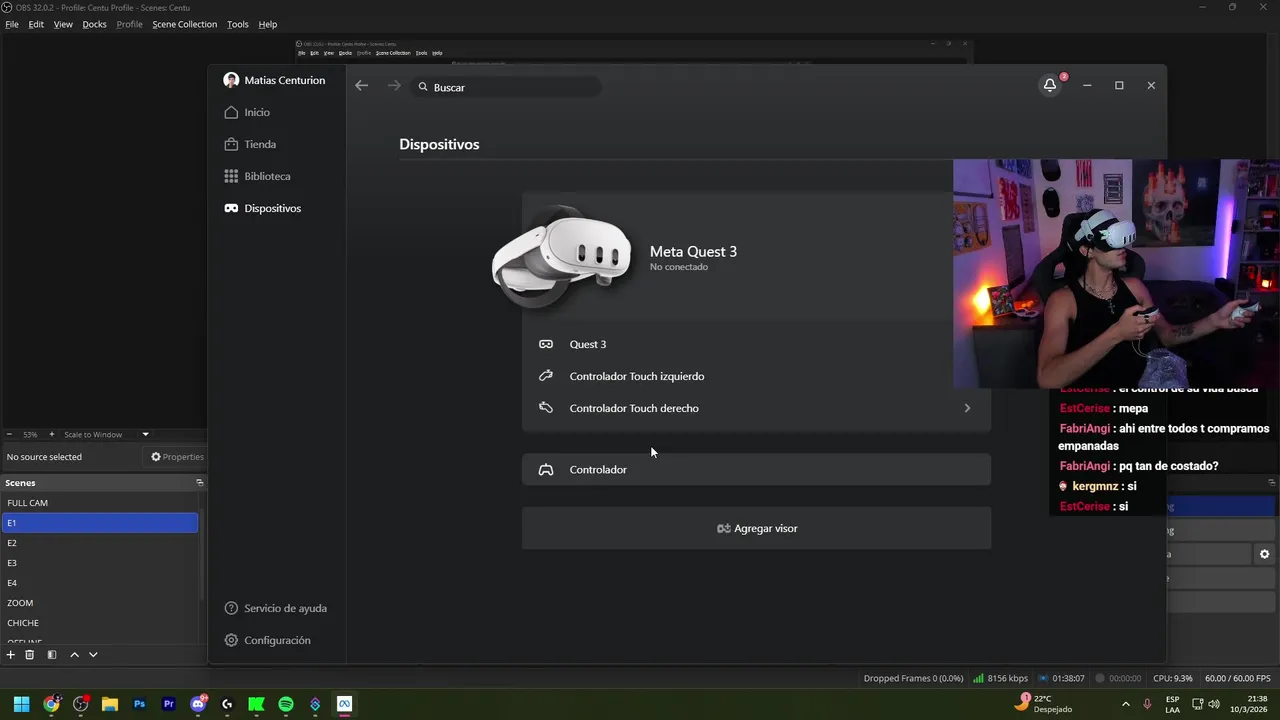
Task: Open the OBS Docks menu
Action: point(94,24)
